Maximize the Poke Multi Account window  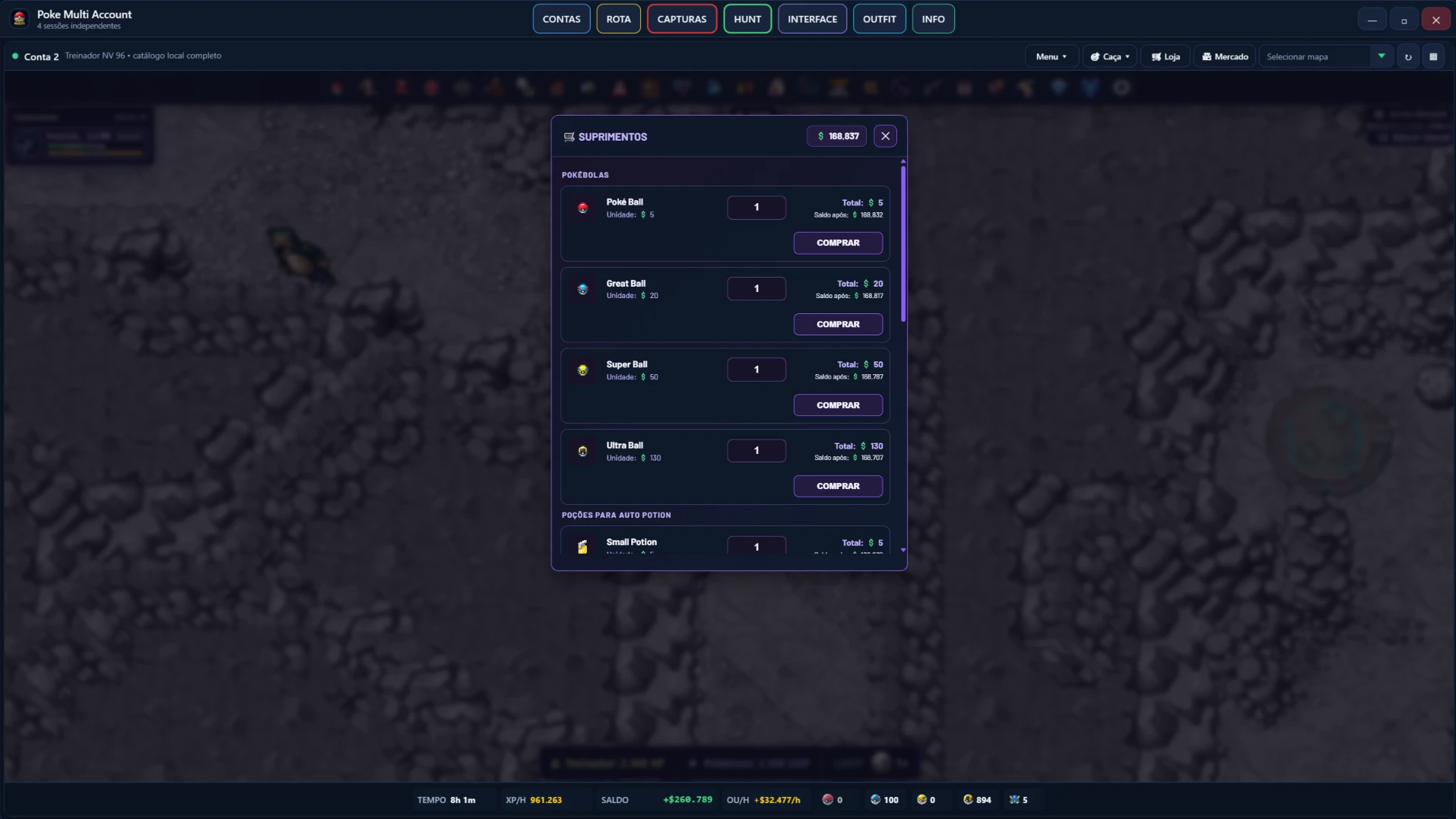click(x=1404, y=19)
